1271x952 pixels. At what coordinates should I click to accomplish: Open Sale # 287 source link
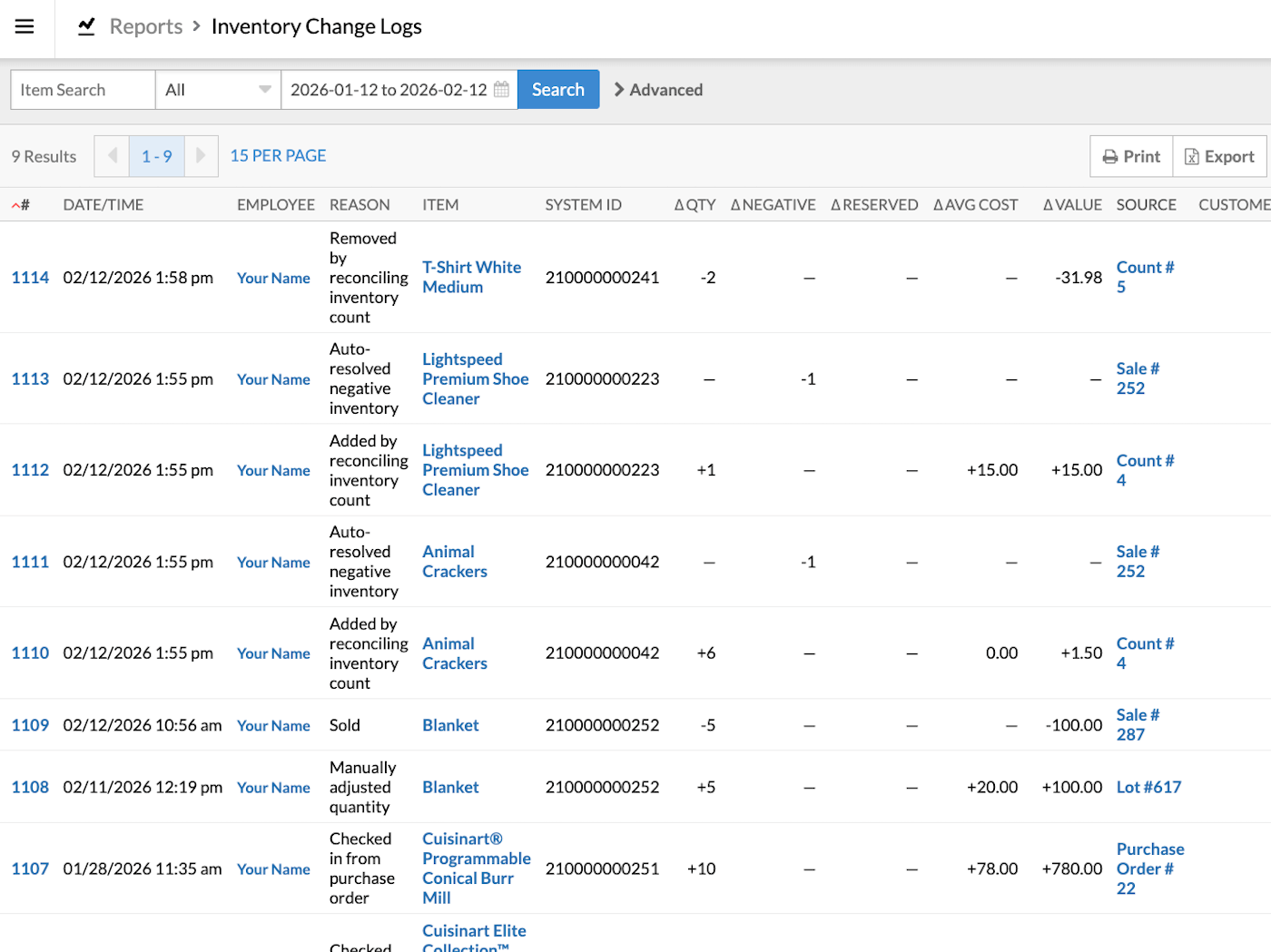tap(1138, 725)
